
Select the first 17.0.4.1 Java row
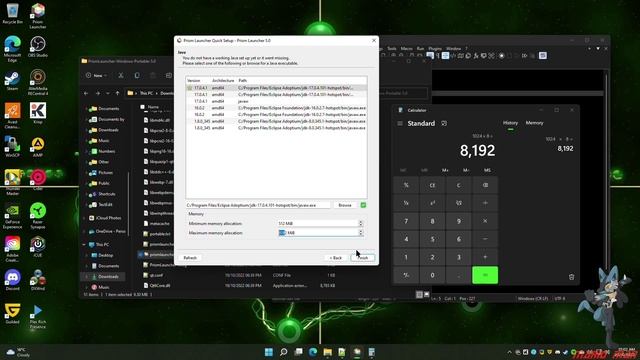coord(276,88)
